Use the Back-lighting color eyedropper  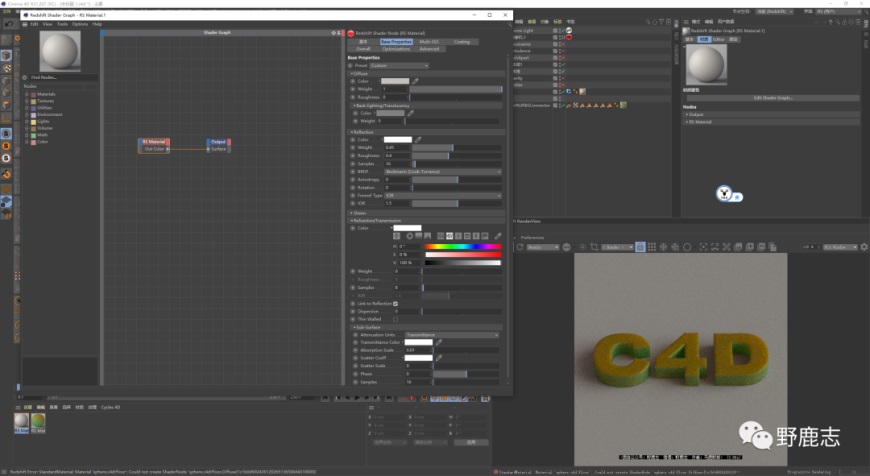[x=411, y=113]
